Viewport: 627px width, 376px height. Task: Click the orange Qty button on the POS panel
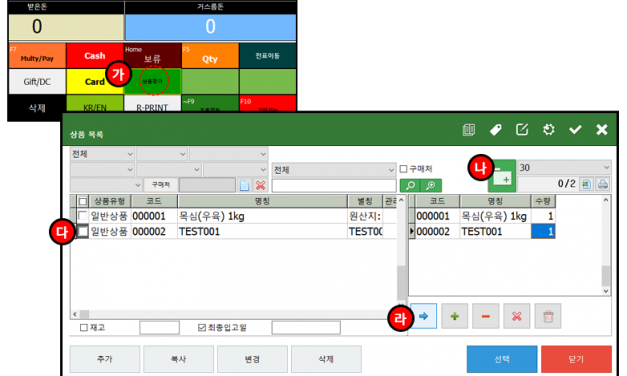point(210,56)
